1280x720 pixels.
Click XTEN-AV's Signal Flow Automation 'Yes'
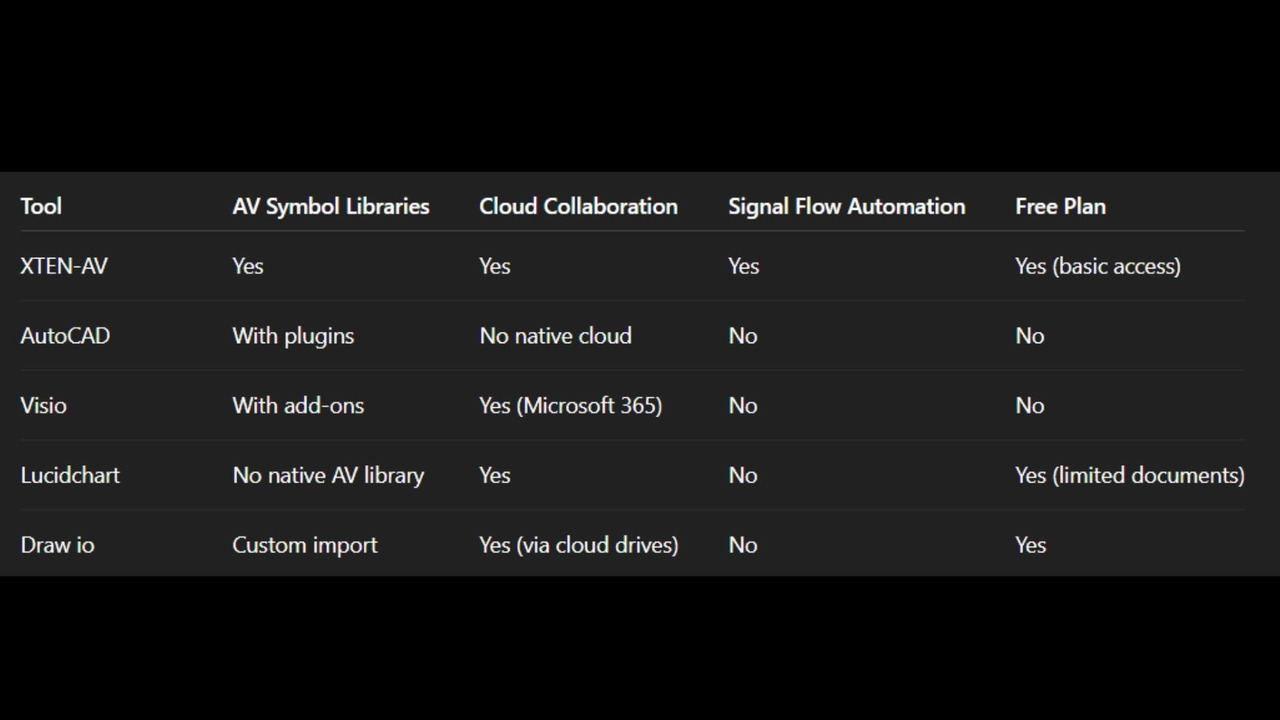[744, 266]
